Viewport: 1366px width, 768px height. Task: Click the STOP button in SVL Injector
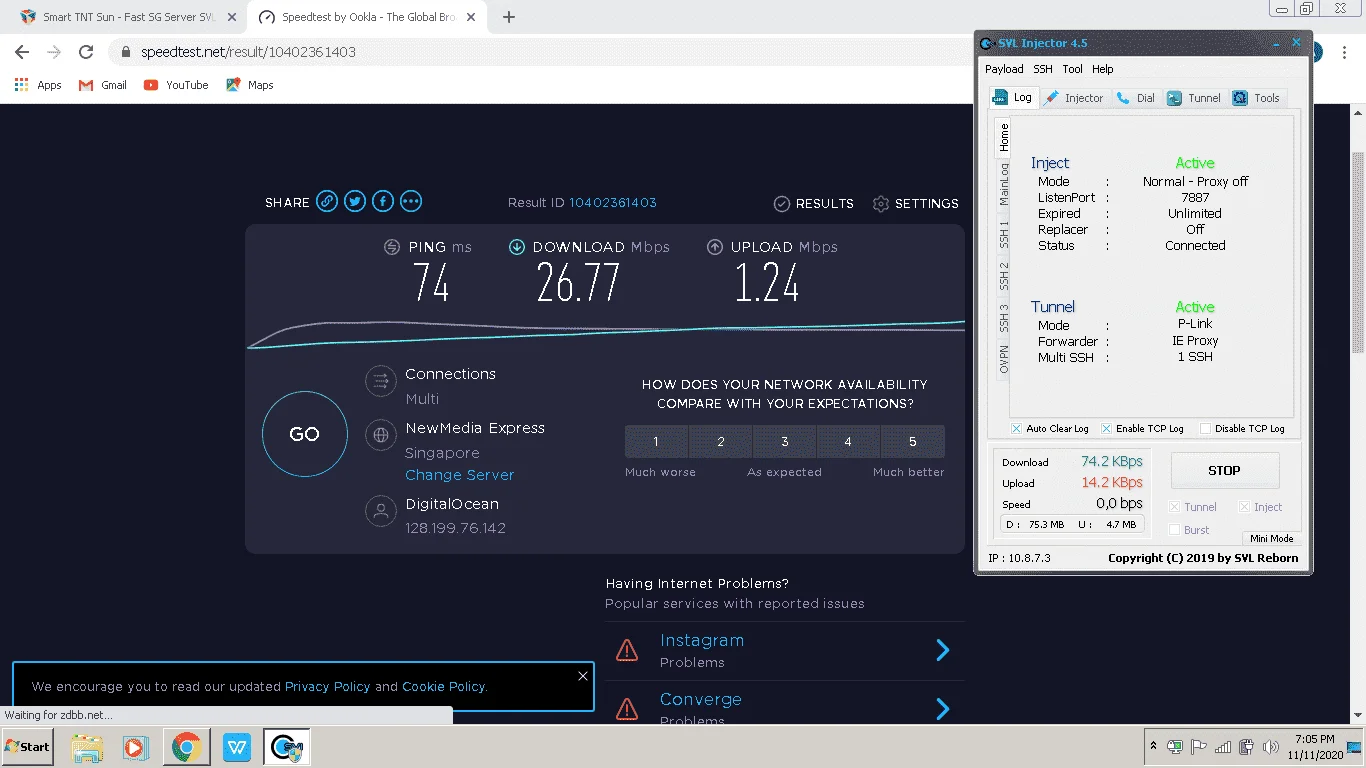pyautogui.click(x=1224, y=470)
